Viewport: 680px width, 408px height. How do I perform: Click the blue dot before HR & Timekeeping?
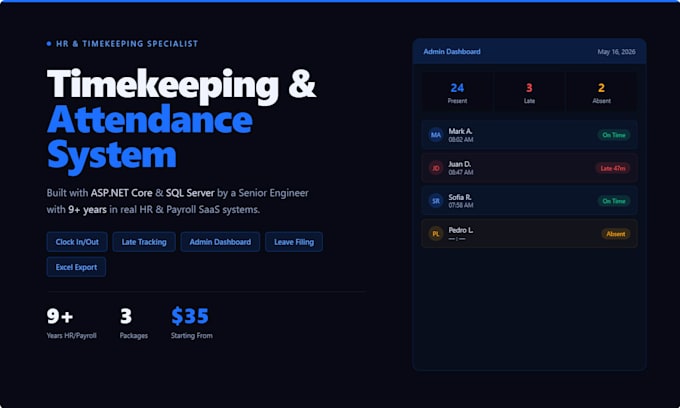pyautogui.click(x=49, y=44)
